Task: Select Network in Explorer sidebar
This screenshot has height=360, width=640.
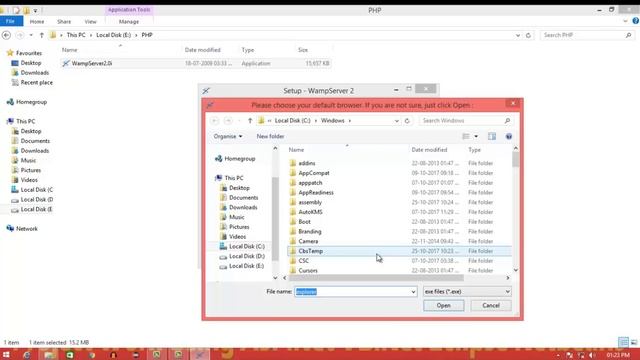Action: click(27, 229)
